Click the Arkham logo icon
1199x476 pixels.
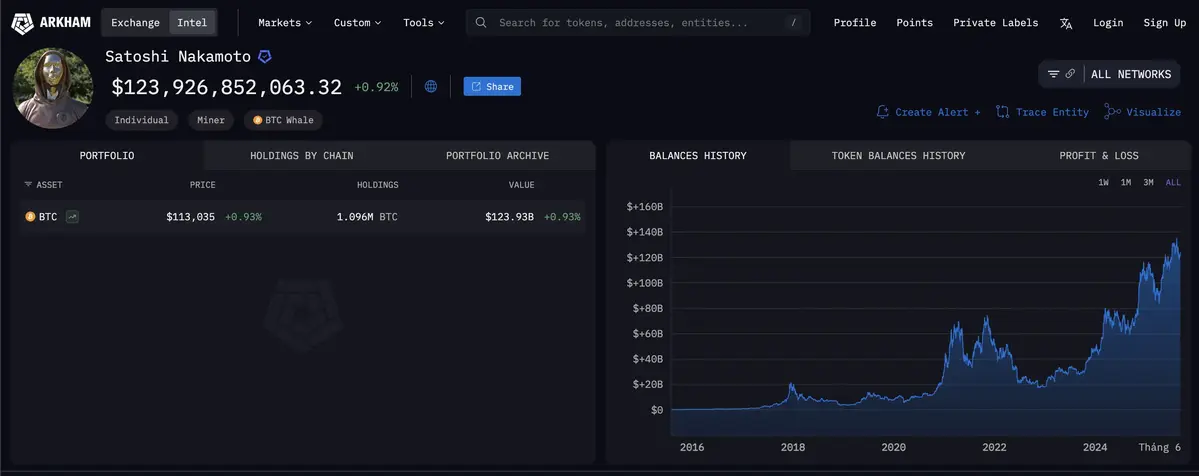coord(22,22)
